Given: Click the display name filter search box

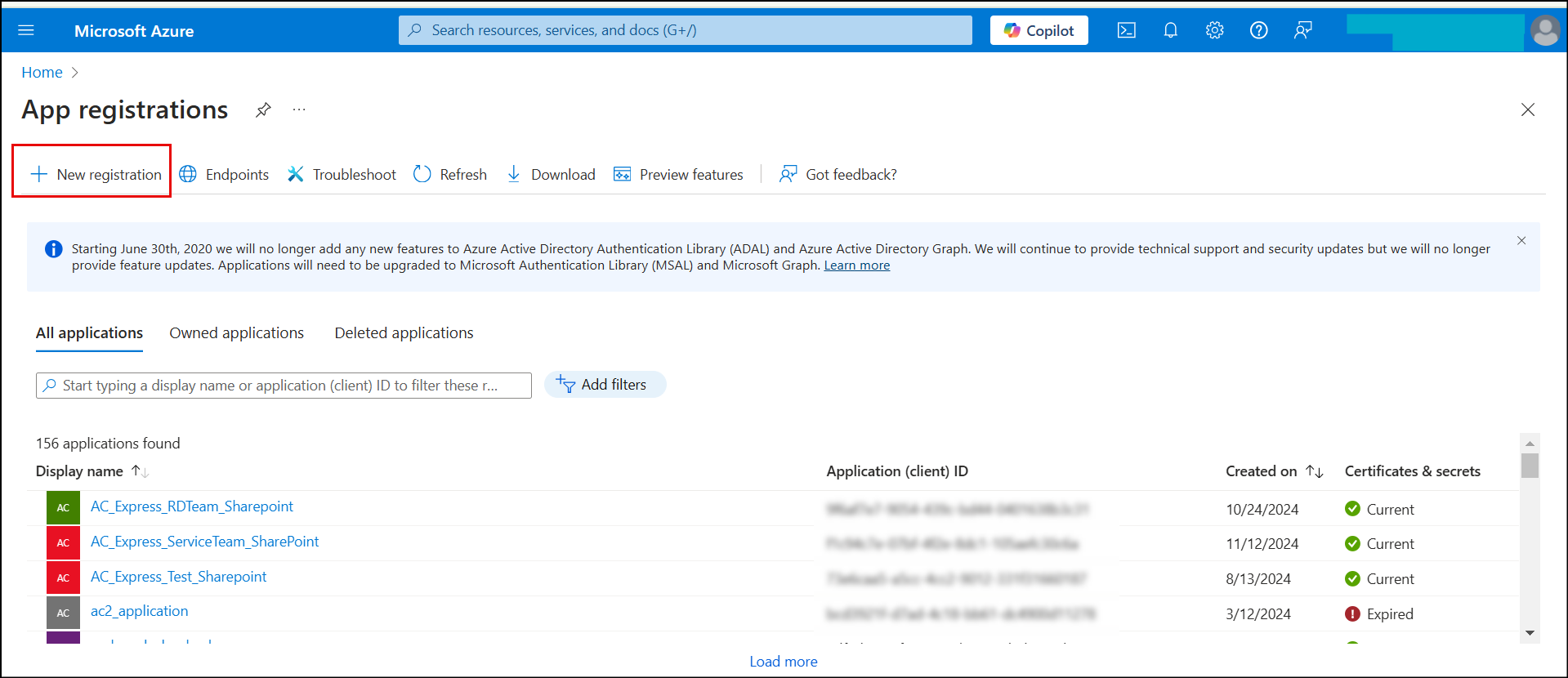Looking at the screenshot, I should point(284,386).
